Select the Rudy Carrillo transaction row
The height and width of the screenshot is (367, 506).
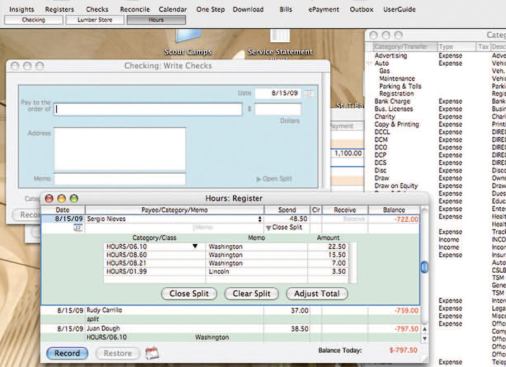coord(230,315)
